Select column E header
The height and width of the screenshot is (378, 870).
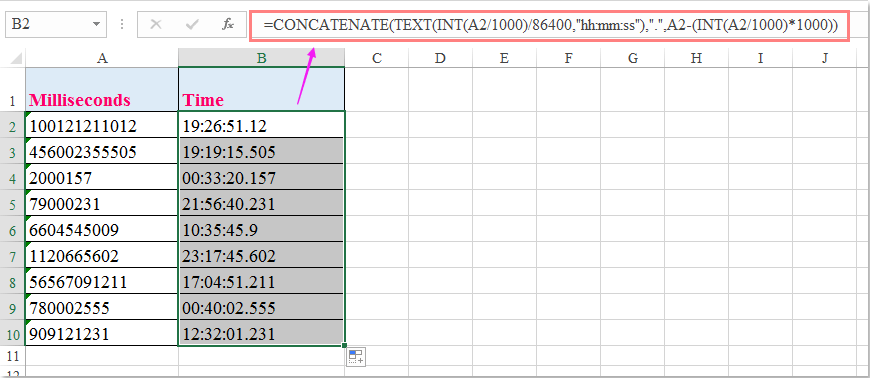(x=504, y=58)
